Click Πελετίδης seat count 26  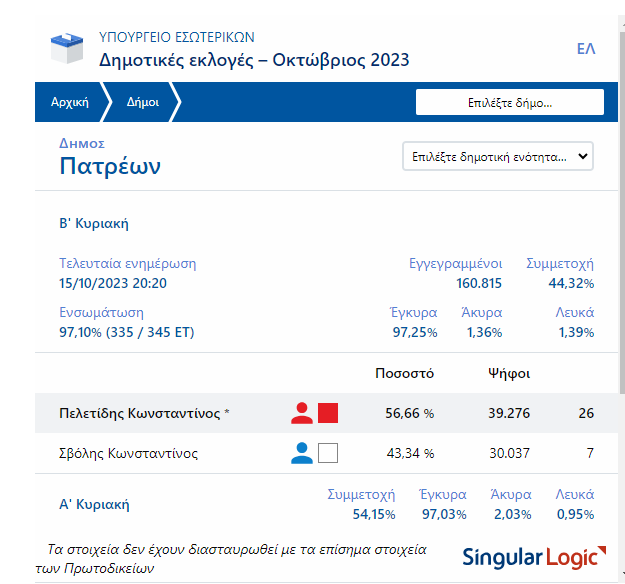[585, 413]
